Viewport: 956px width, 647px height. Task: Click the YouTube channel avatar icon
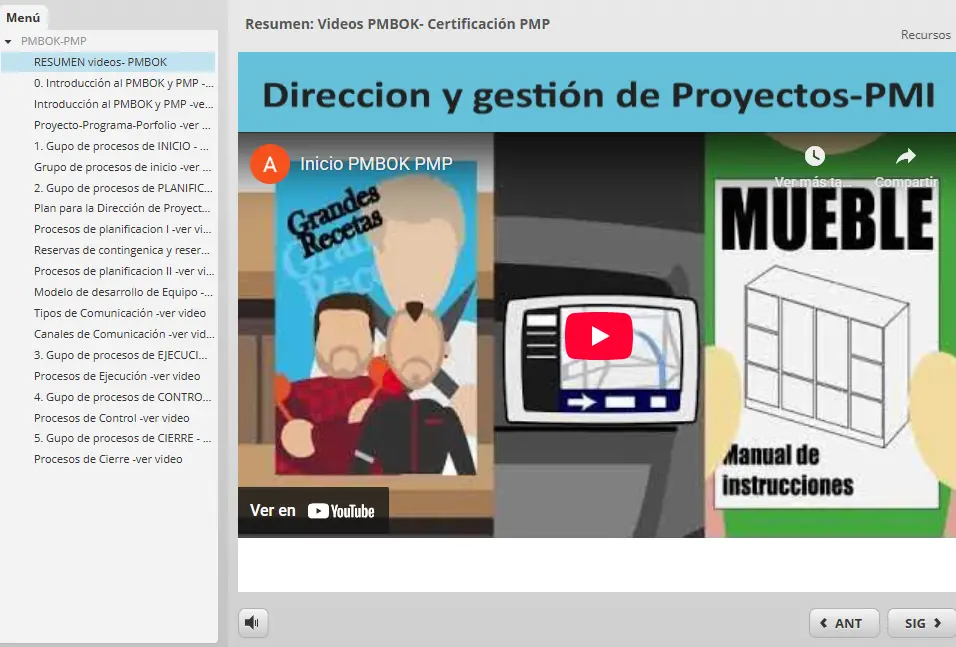[269, 163]
